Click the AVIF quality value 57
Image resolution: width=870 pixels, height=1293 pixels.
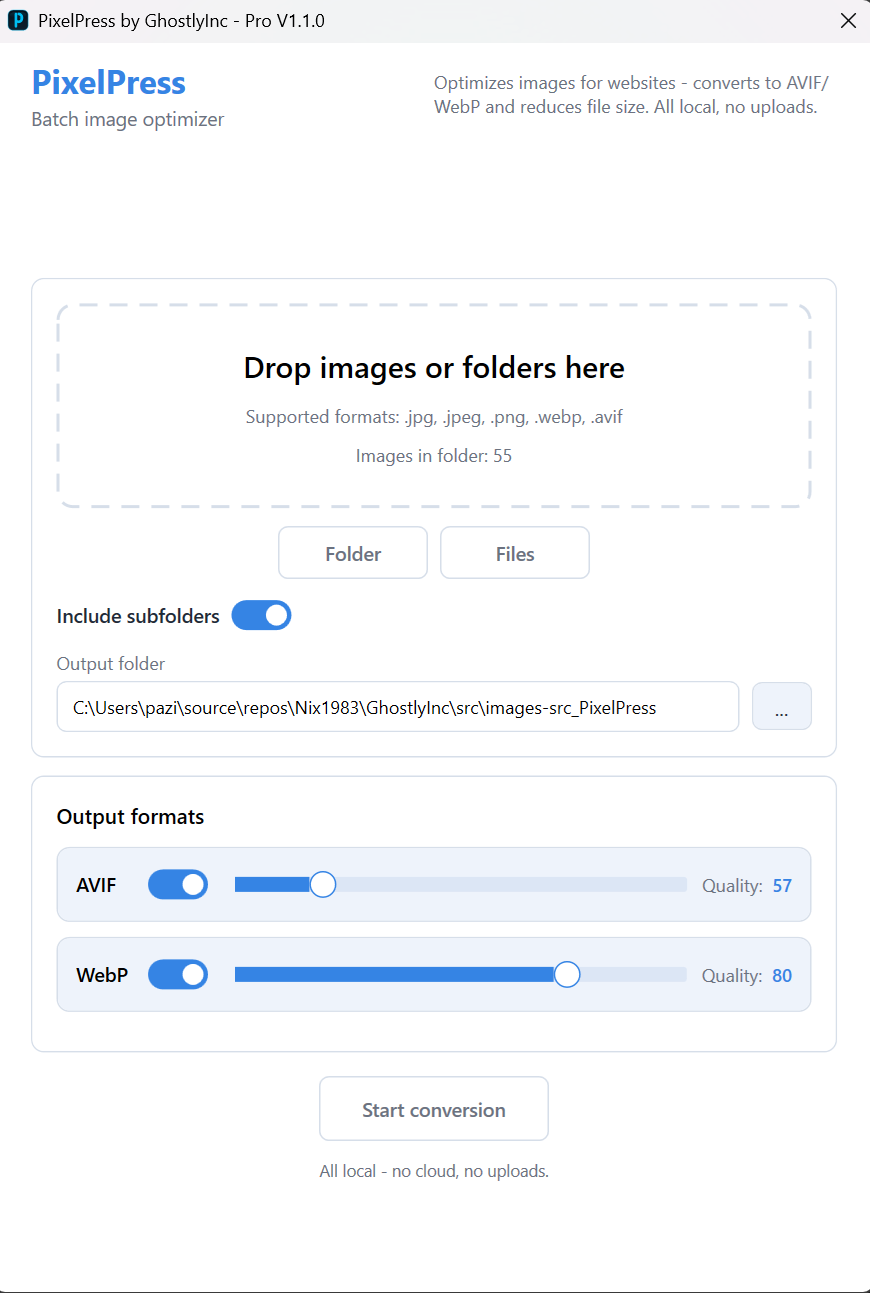click(x=782, y=885)
